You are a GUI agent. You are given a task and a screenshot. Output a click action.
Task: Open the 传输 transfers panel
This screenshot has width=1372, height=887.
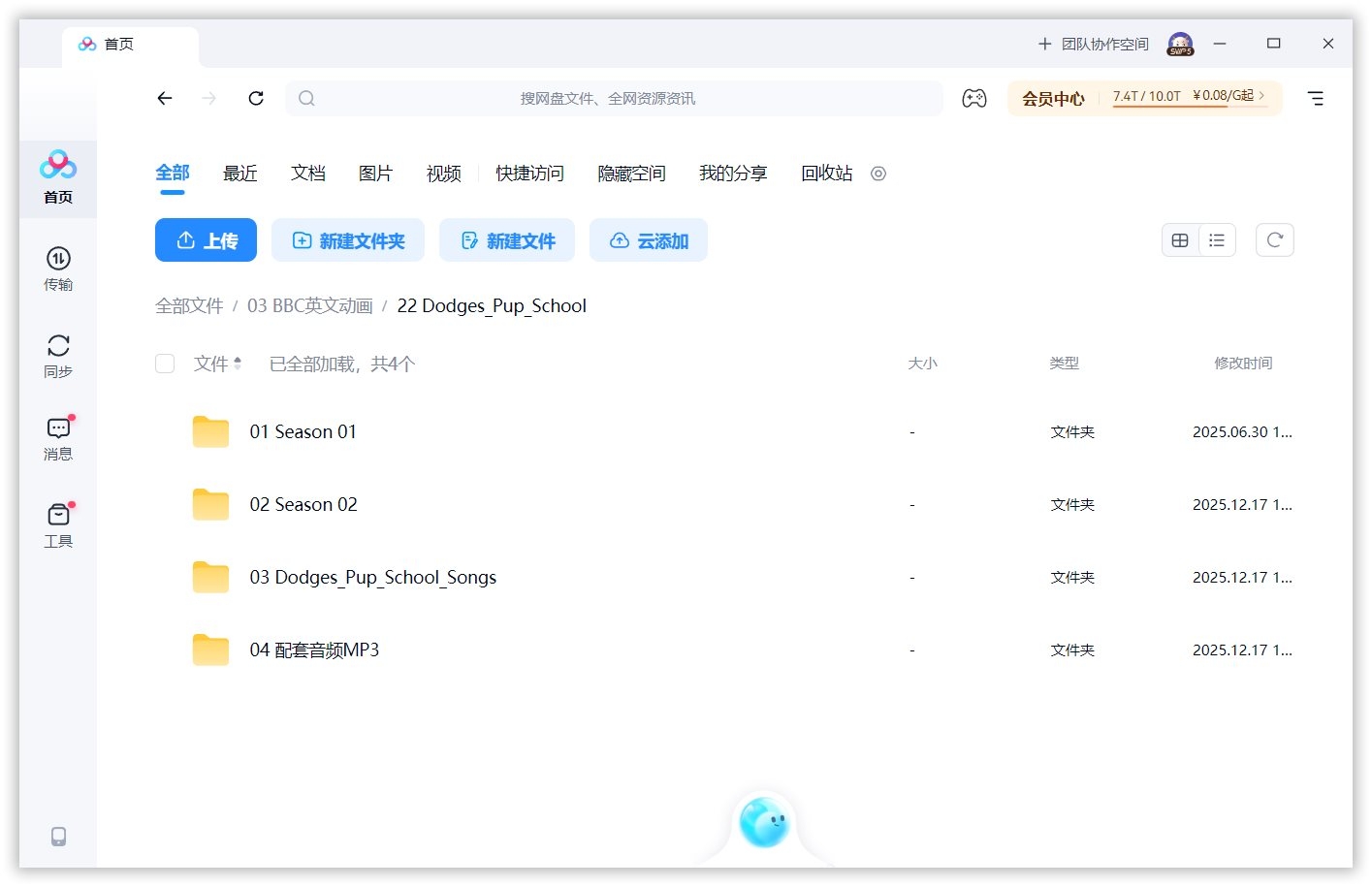coord(58,269)
